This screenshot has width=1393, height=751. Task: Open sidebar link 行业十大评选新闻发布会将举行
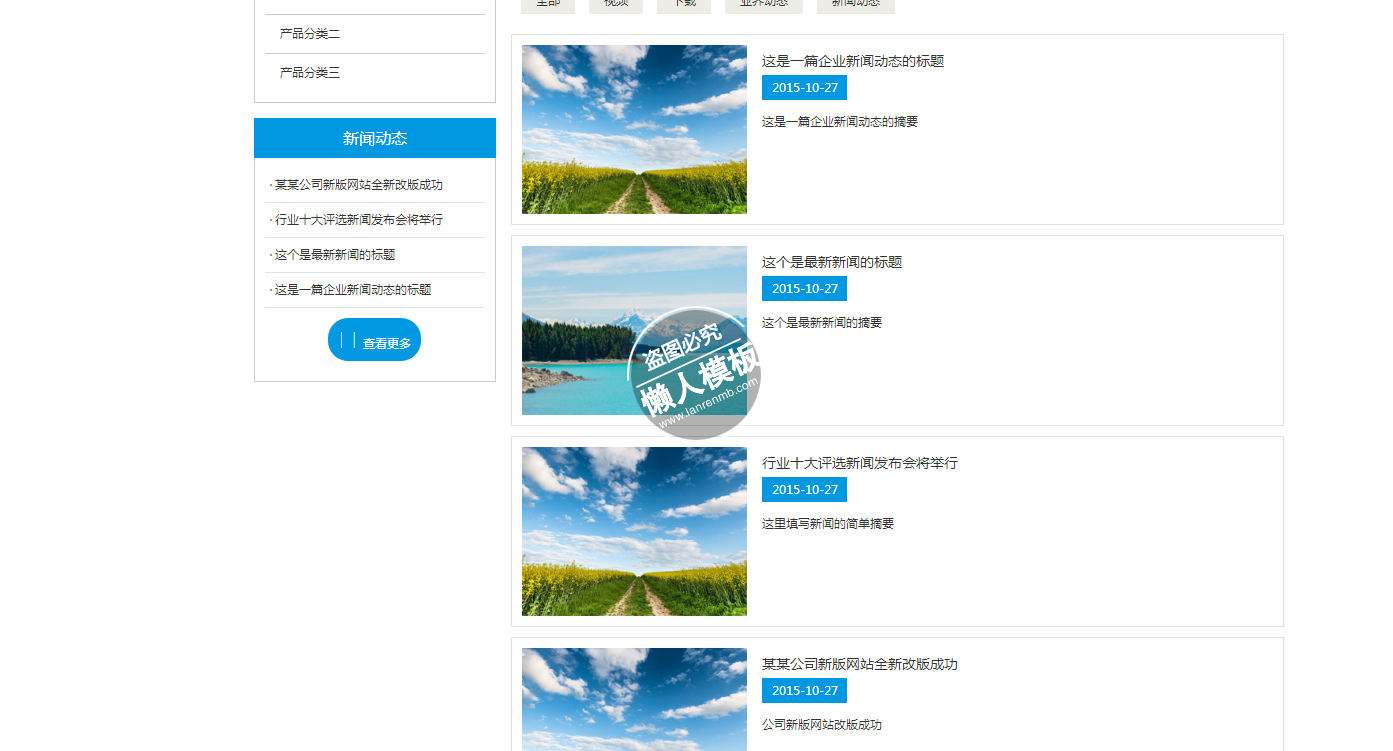tap(359, 220)
